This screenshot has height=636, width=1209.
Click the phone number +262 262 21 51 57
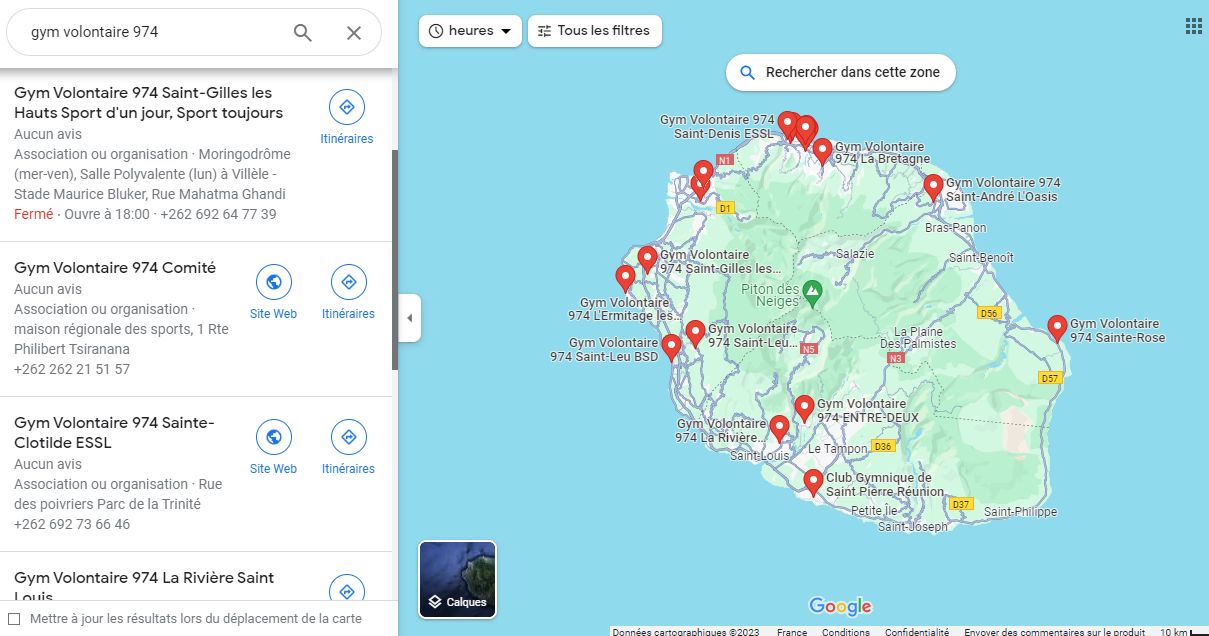click(72, 369)
